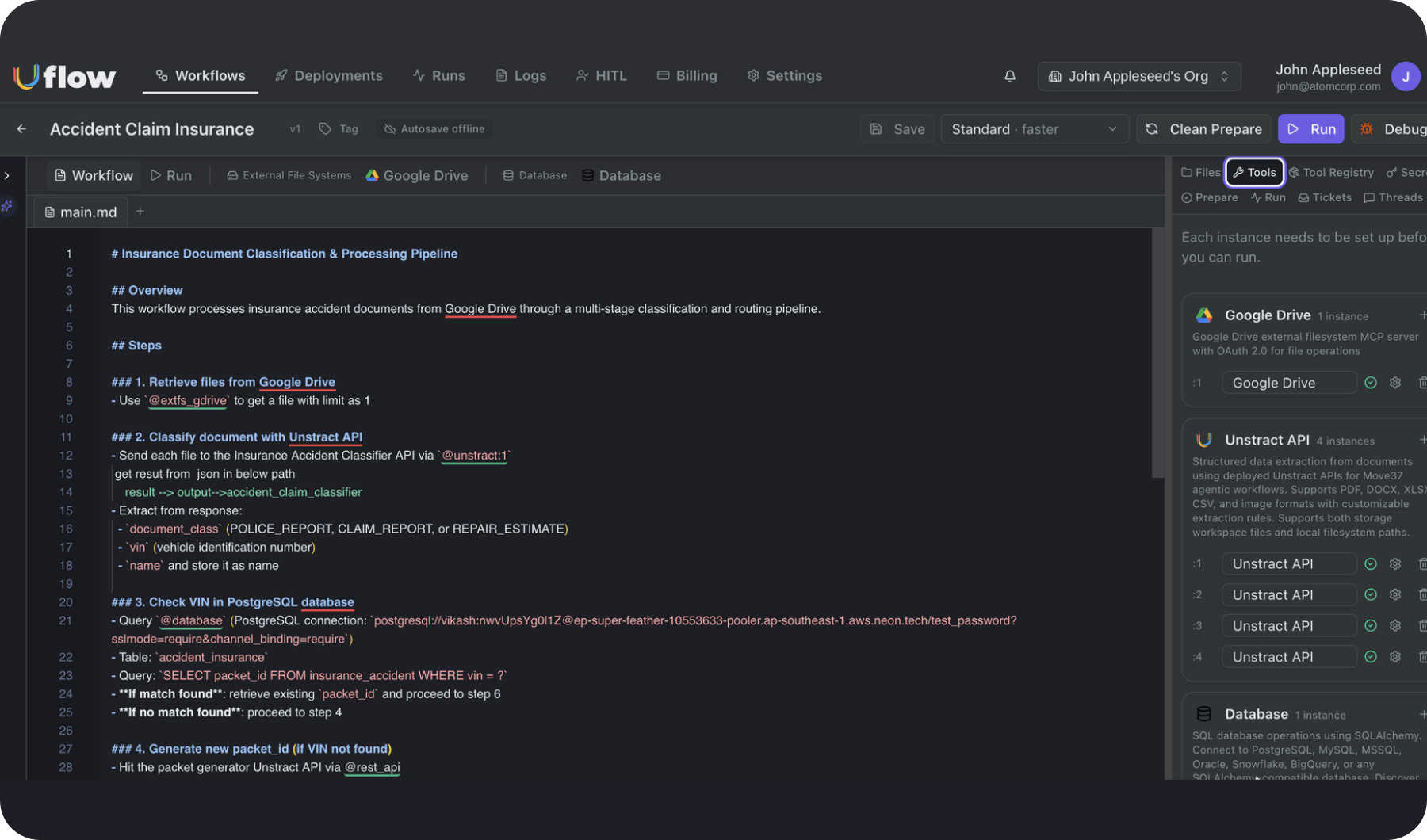This screenshot has height=840, width=1427.
Task: Open the Tickets tab
Action: [x=1325, y=197]
